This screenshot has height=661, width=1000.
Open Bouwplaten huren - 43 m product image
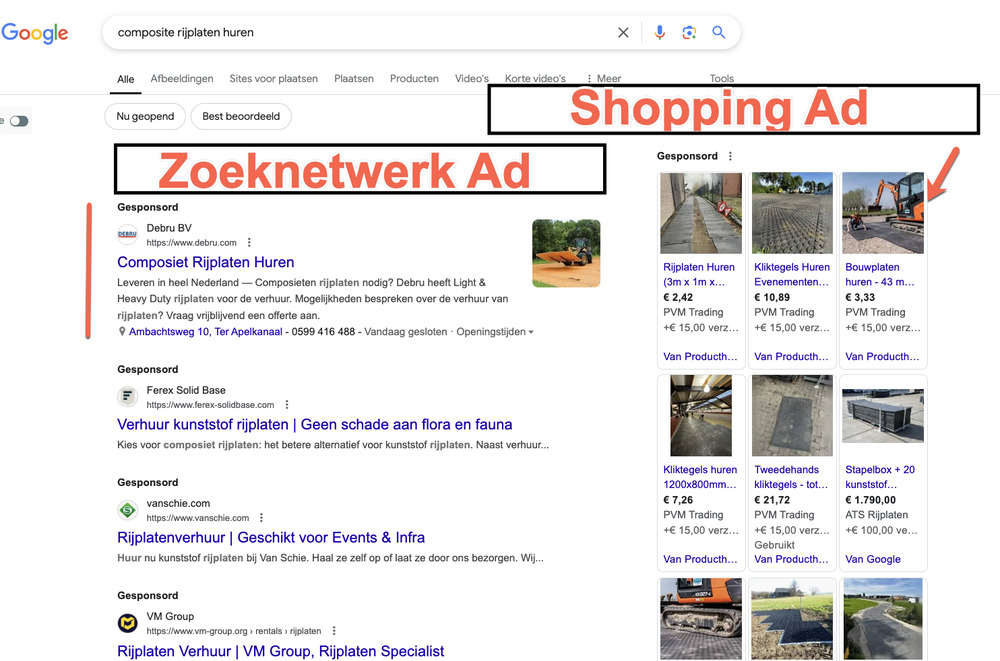click(883, 213)
